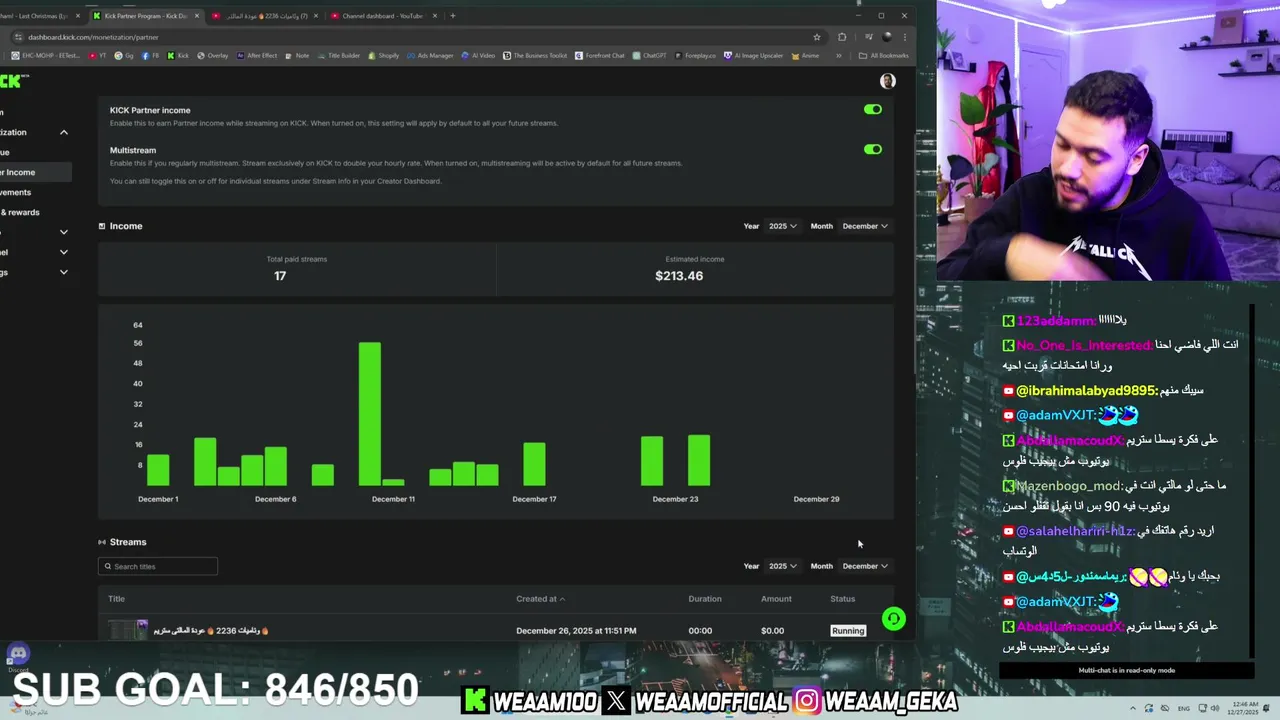Open the Streams Month December dropdown
Image resolution: width=1280 pixels, height=720 pixels.
[x=864, y=566]
